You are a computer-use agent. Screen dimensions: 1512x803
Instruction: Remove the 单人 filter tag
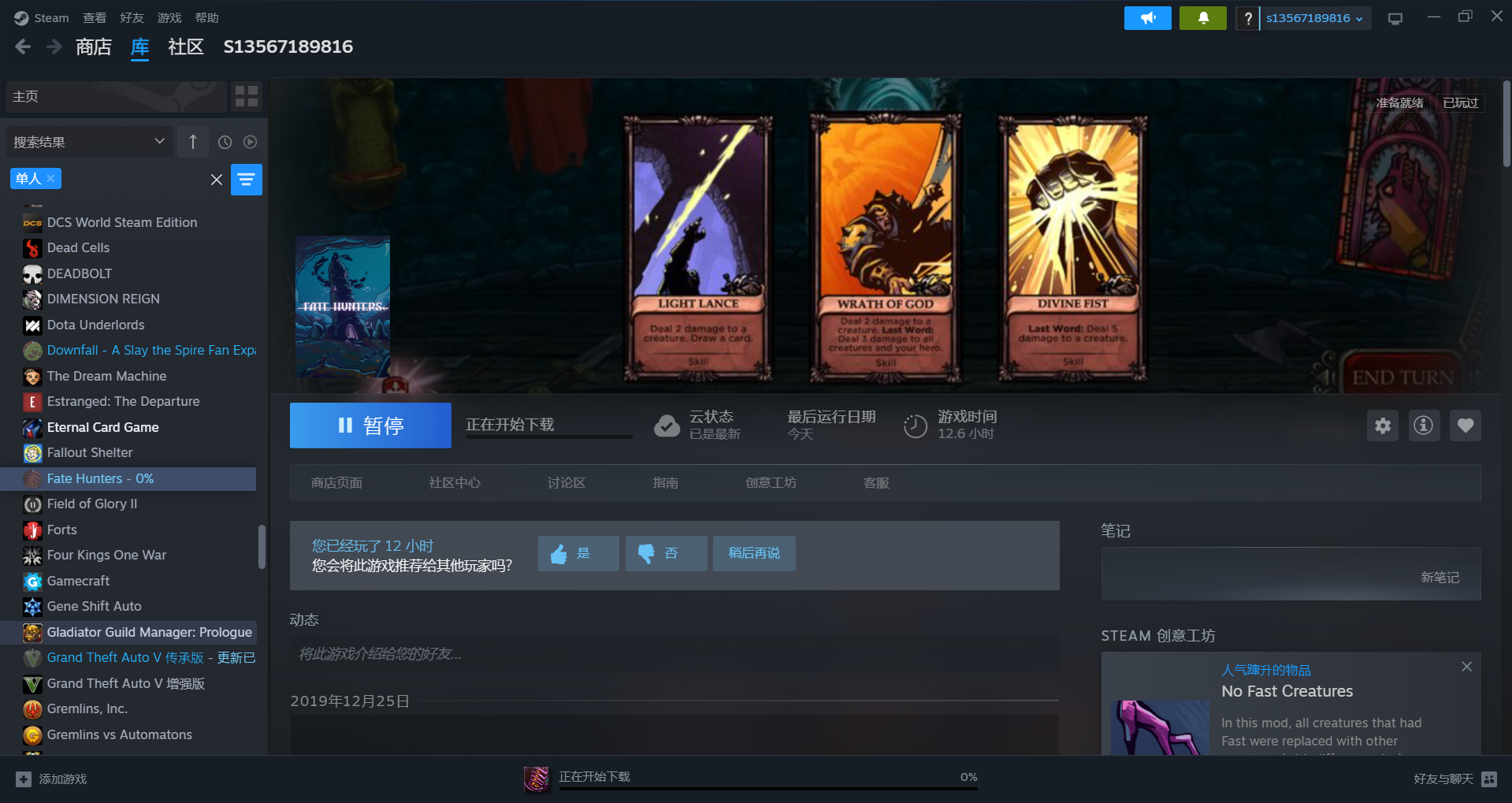click(50, 179)
